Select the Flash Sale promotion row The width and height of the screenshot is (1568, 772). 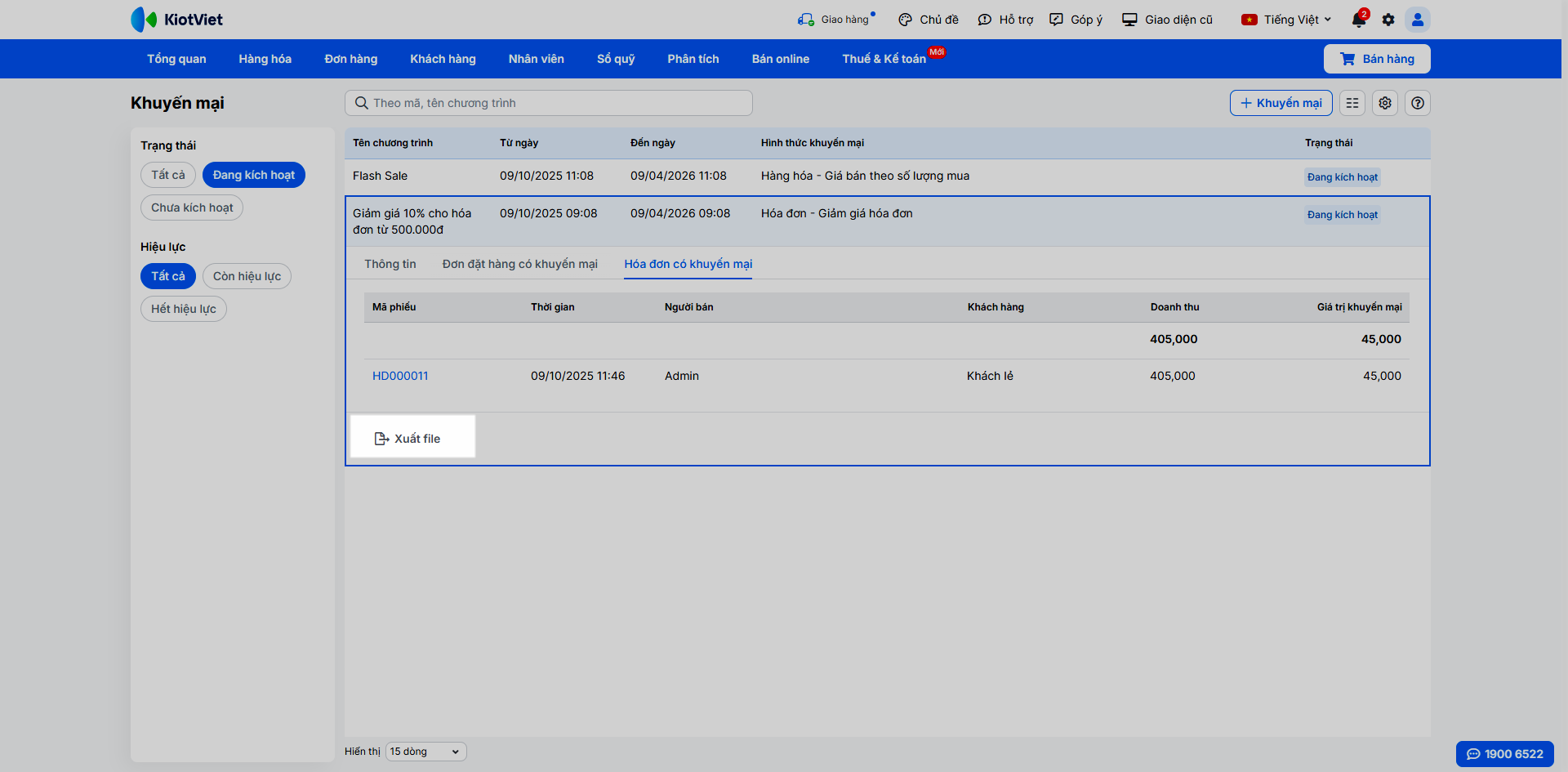pyautogui.click(x=888, y=176)
